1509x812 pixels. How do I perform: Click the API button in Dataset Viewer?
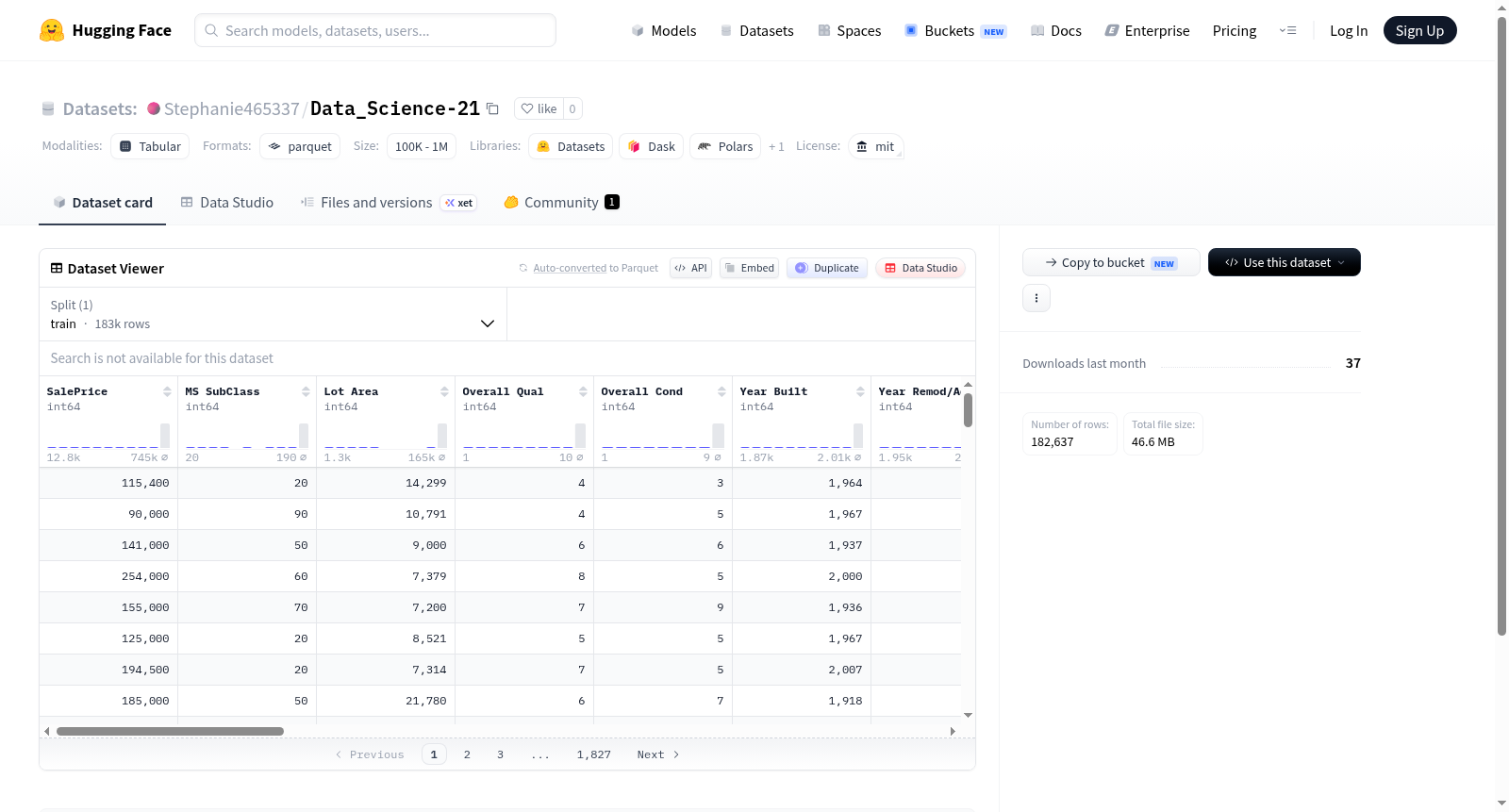coord(690,268)
